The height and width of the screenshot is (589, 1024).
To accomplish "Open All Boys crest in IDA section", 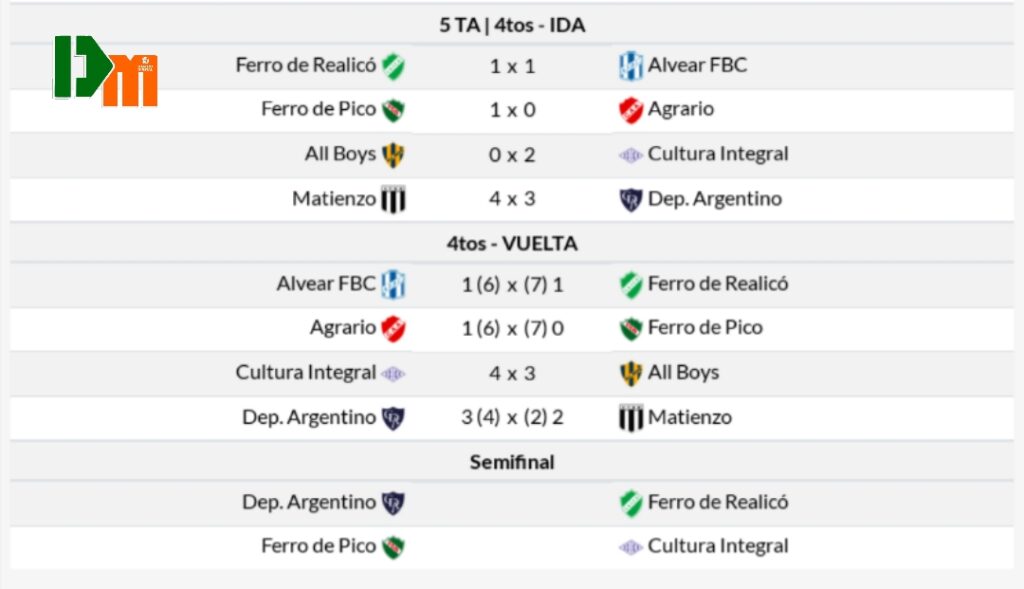I will [x=393, y=155].
